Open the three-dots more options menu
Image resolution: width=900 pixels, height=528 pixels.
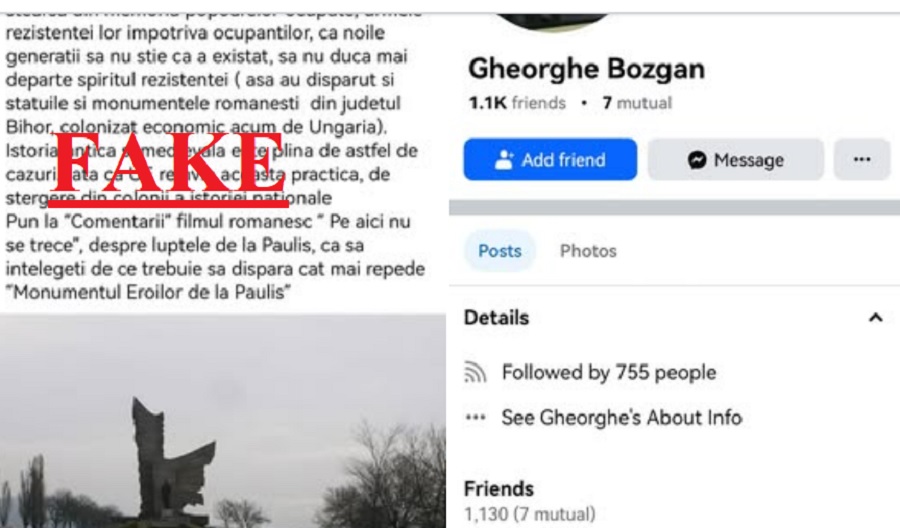coord(862,160)
